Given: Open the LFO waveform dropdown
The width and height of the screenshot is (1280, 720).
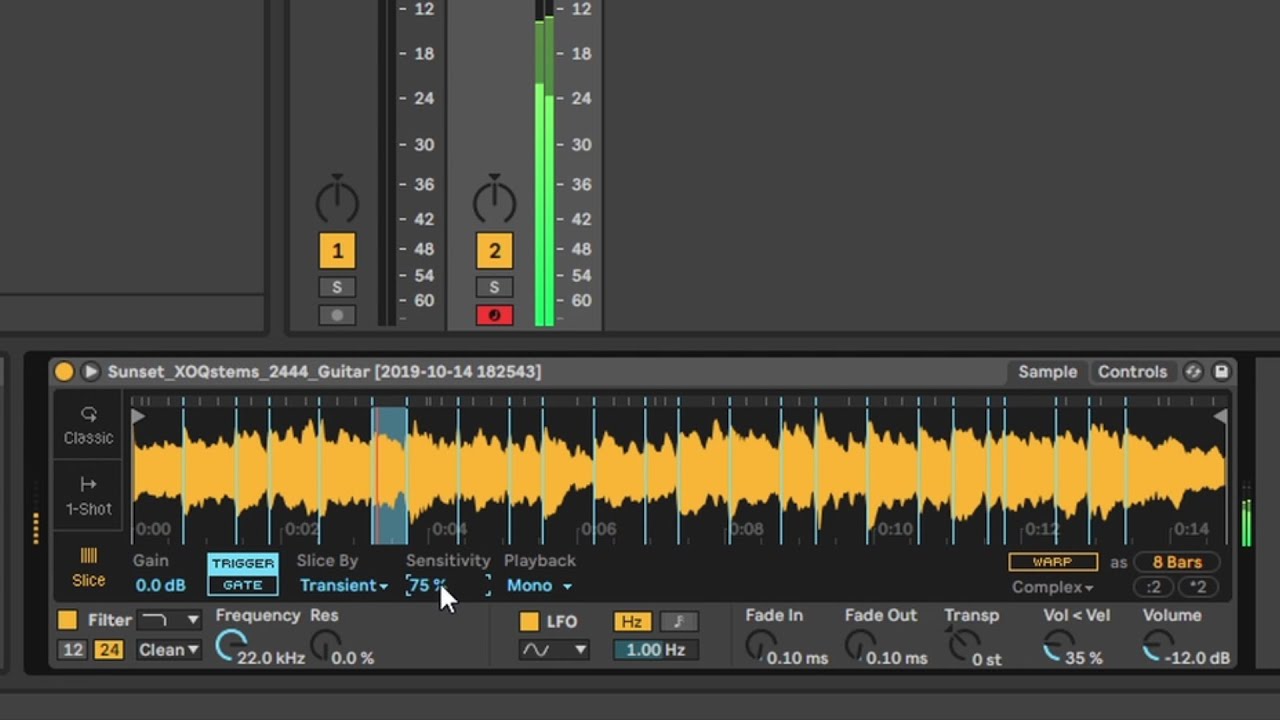Looking at the screenshot, I should pyautogui.click(x=555, y=650).
